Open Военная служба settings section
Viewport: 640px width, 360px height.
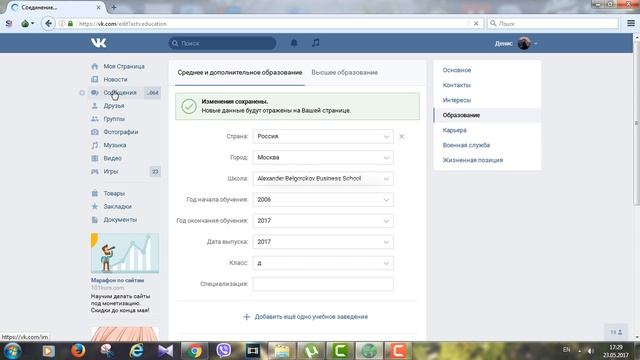click(466, 145)
